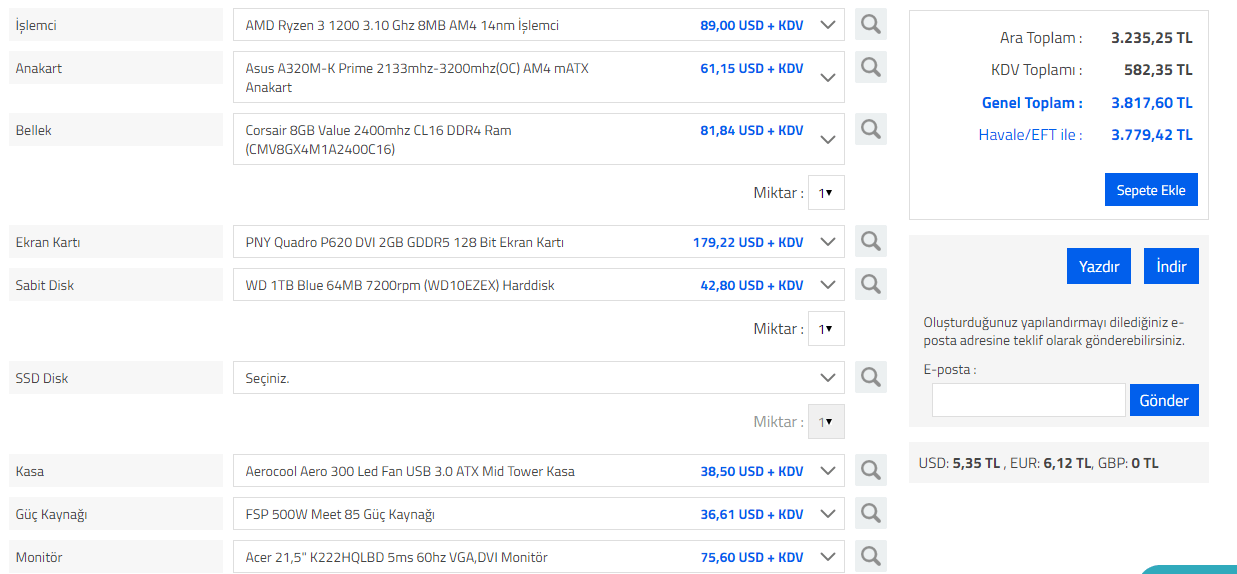Click the EUR: 6,12 TL exchange rate
Screen dimensions: 1237x574
coord(1051,463)
